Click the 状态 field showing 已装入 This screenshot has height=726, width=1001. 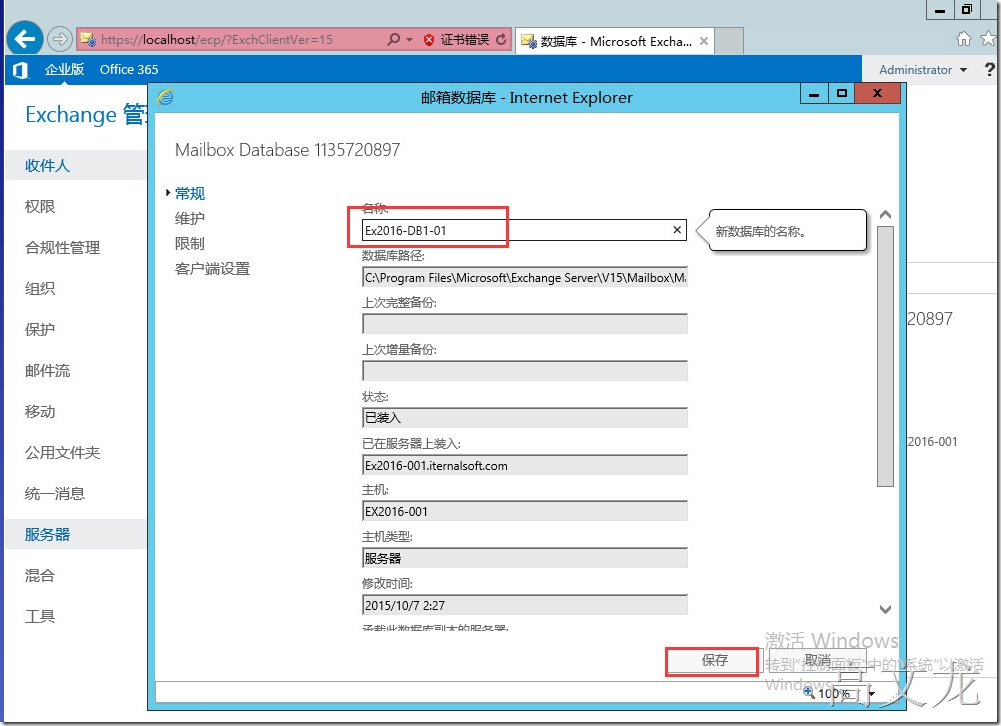524,418
